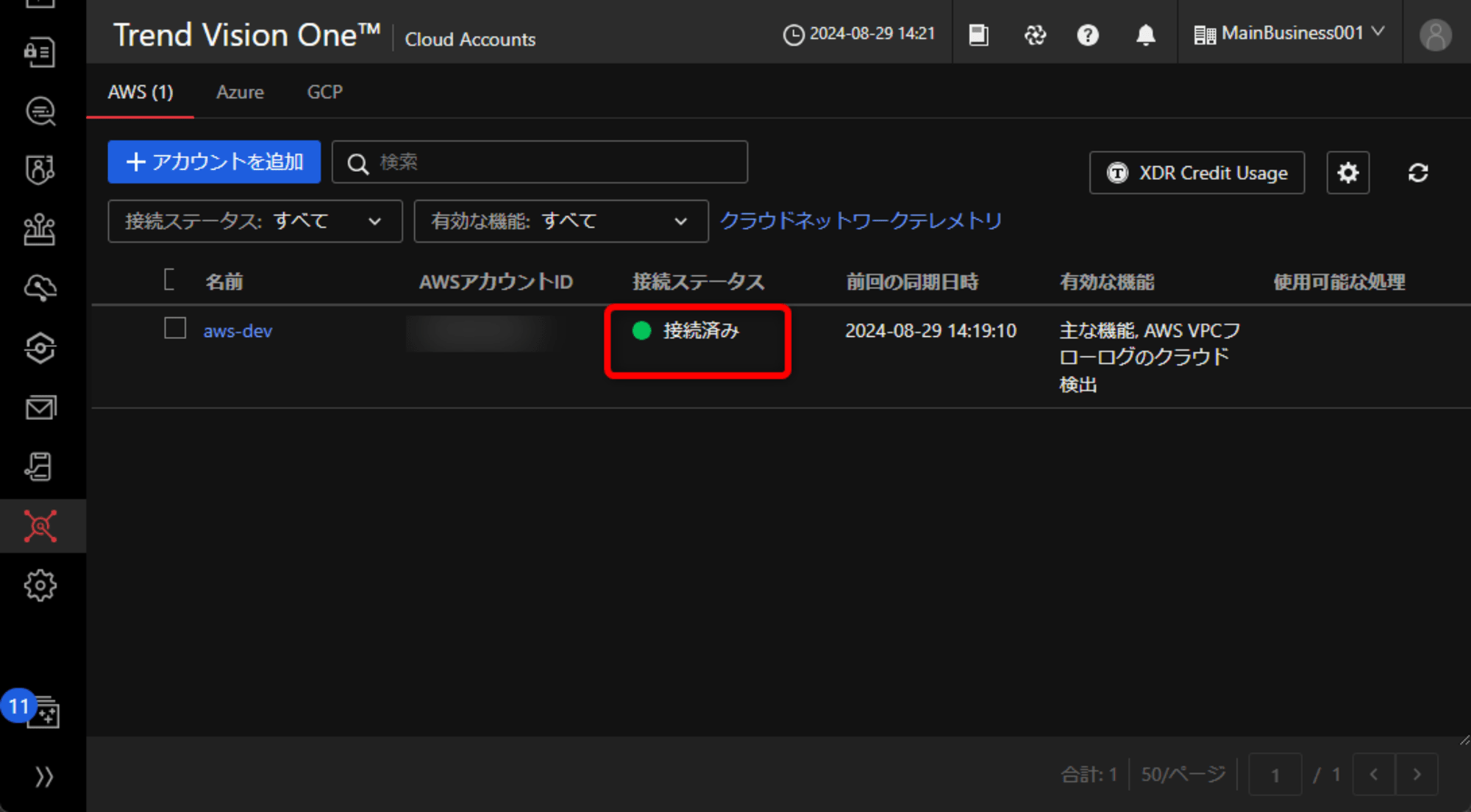Open the user profile avatar
The width and height of the screenshot is (1471, 812).
1435,35
